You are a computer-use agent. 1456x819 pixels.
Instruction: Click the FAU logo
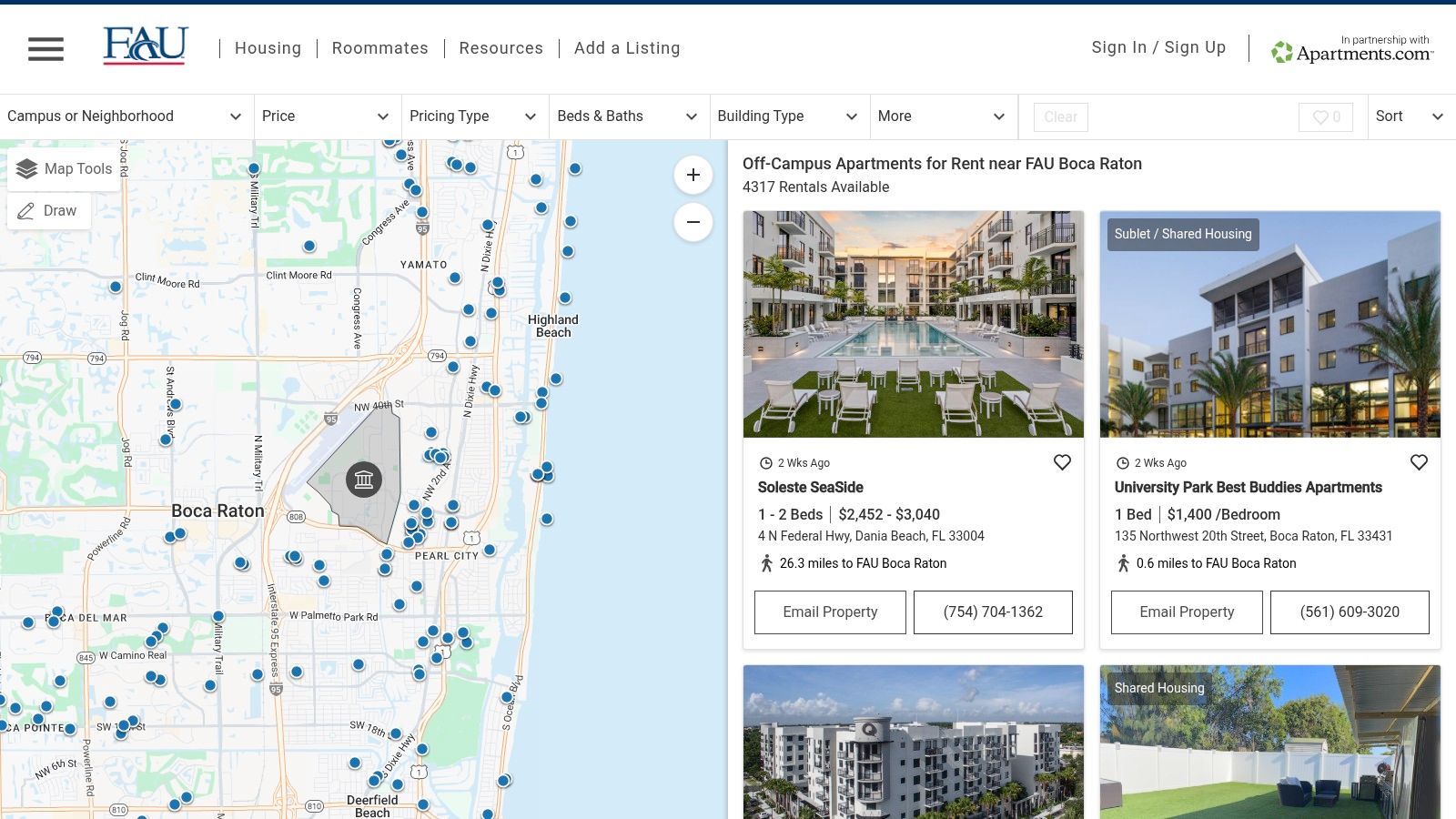coord(146,45)
